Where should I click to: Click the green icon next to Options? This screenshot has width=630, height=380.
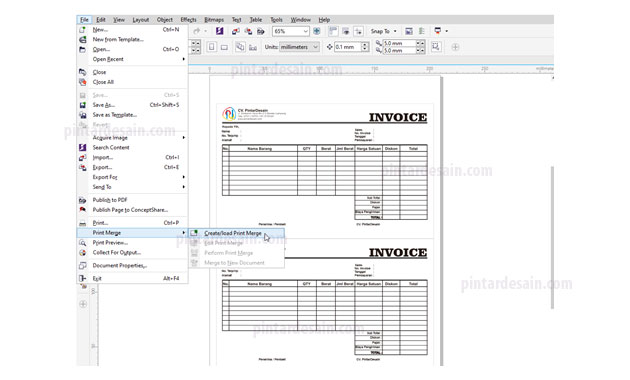tap(421, 31)
